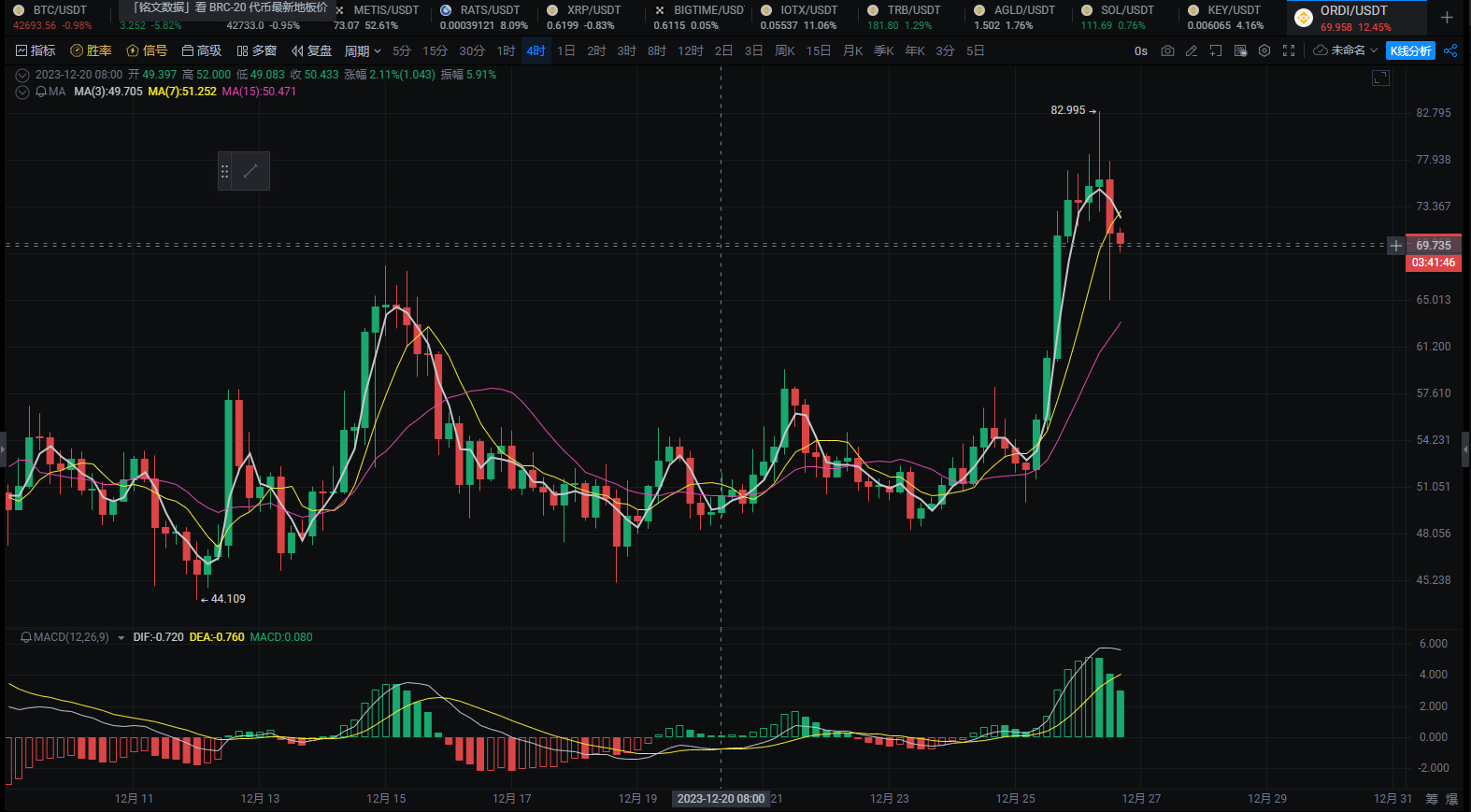Expand the left side panel handle
The image size is (1471, 812).
point(3,449)
